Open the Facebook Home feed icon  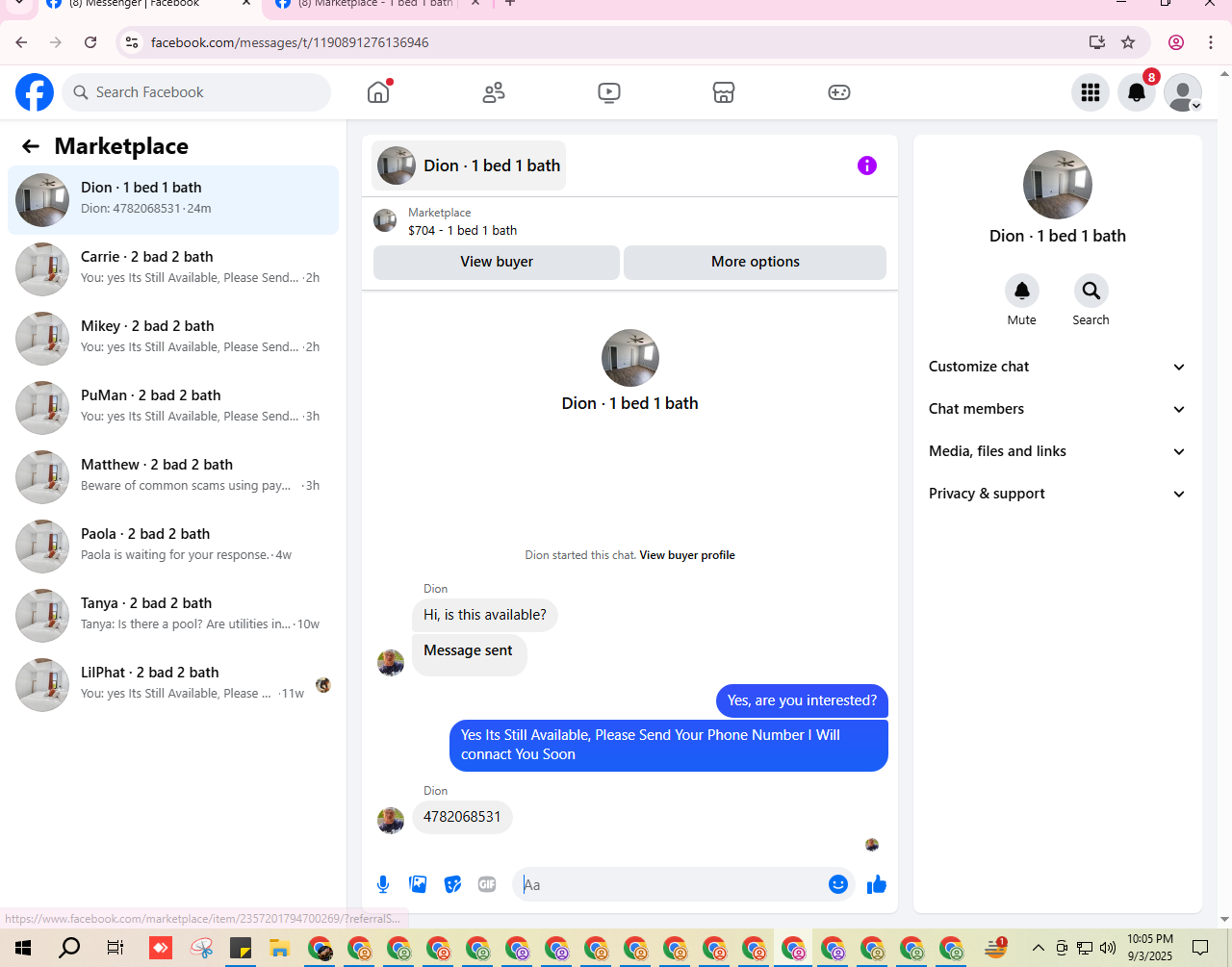point(379,92)
